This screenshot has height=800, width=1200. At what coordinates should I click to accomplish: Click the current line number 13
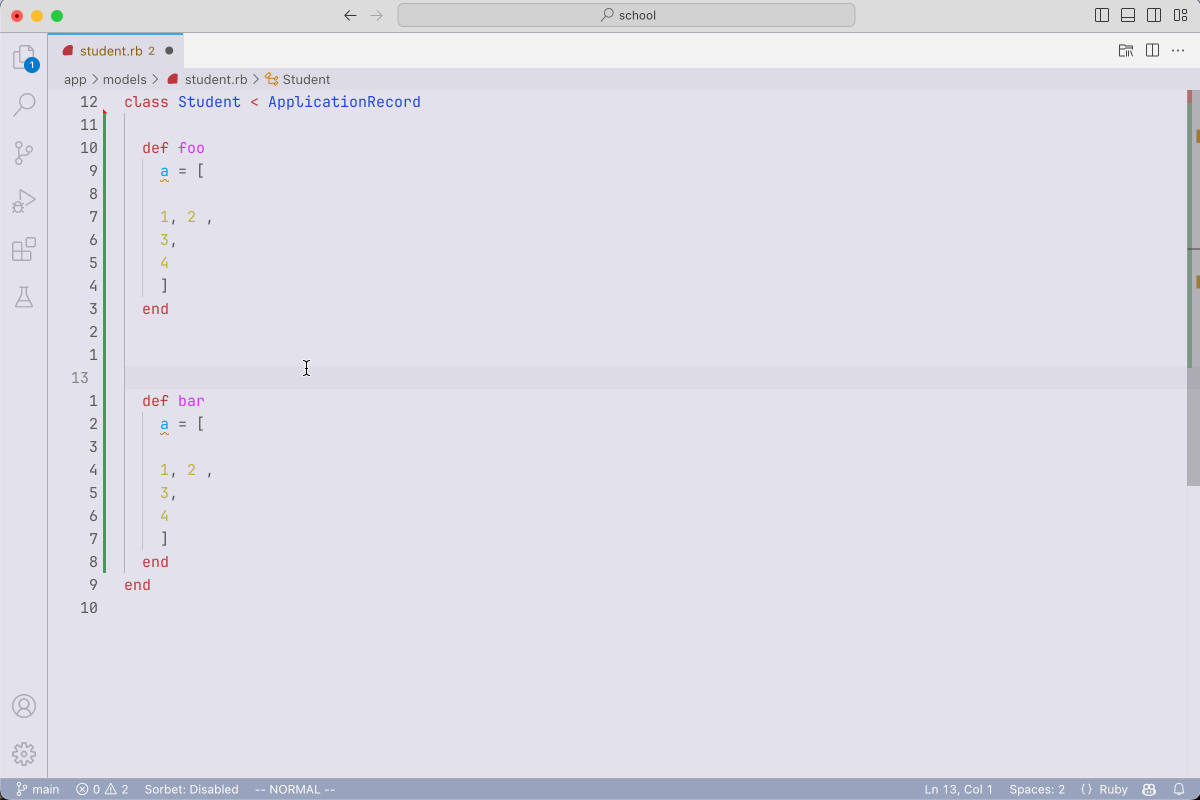[80, 378]
